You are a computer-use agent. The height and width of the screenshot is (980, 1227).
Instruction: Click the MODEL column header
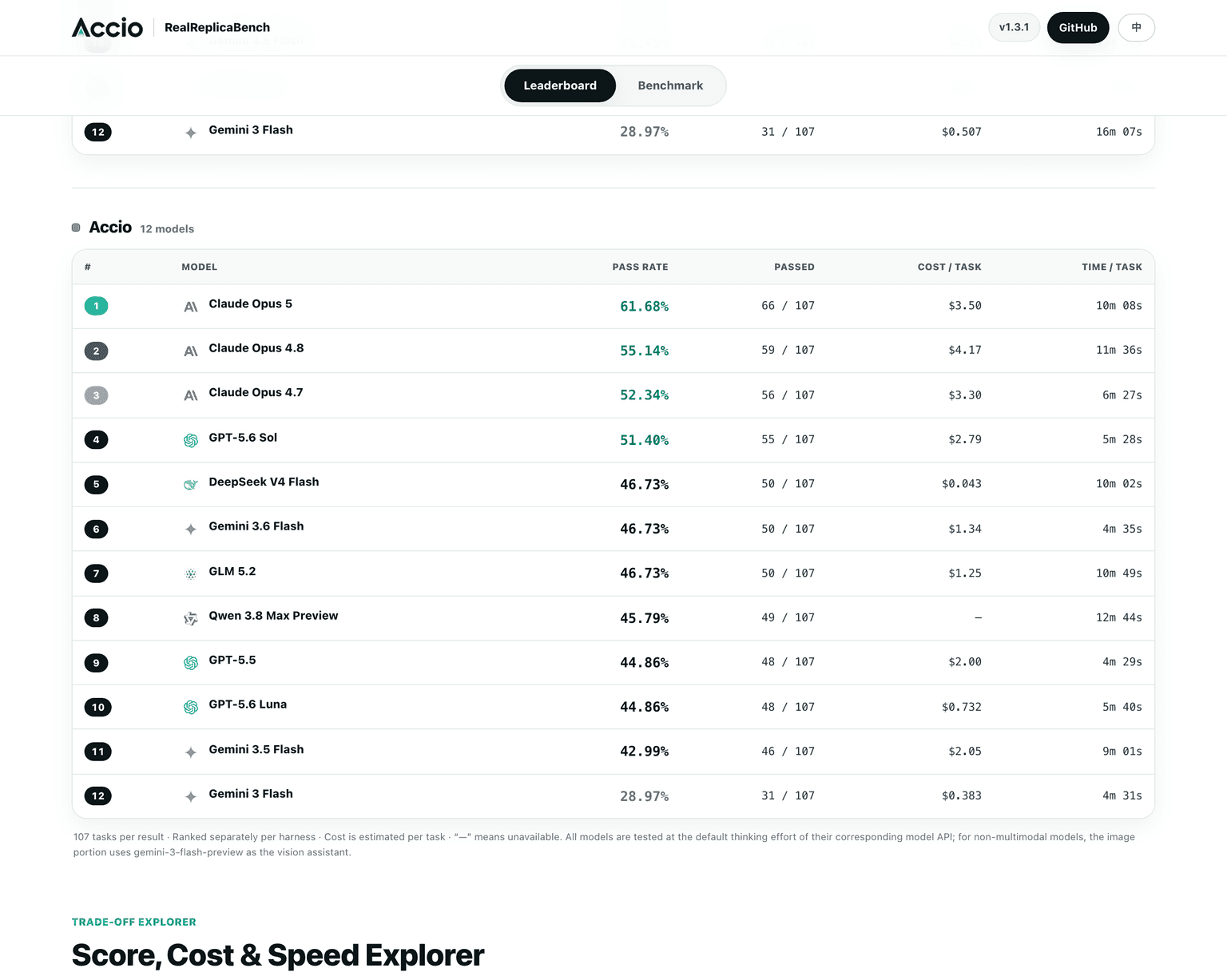coord(199,267)
